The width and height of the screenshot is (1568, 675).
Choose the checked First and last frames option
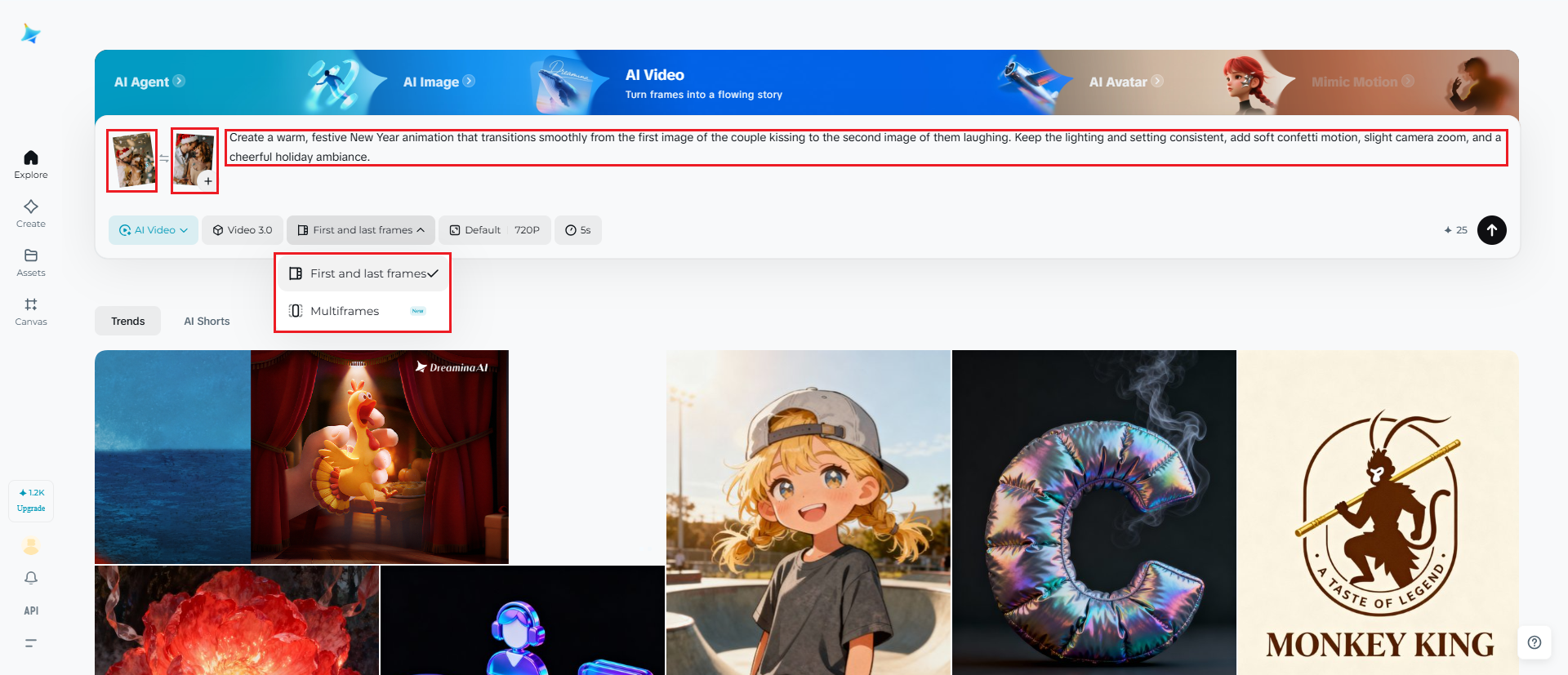pyautogui.click(x=363, y=273)
